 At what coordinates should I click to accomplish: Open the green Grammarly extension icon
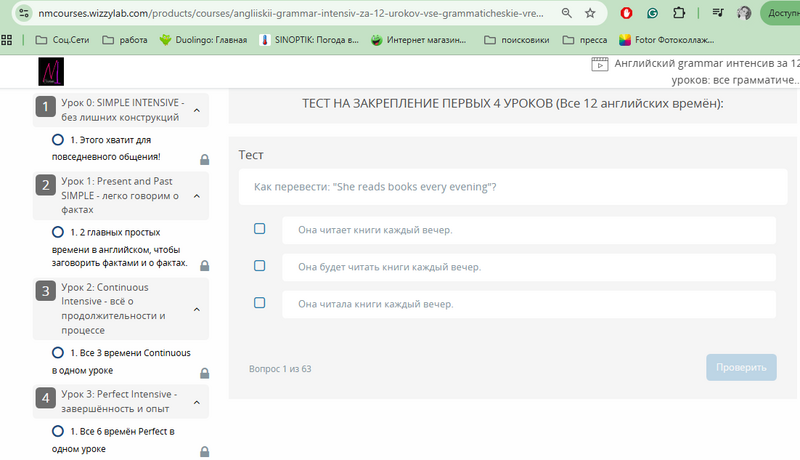pos(652,13)
